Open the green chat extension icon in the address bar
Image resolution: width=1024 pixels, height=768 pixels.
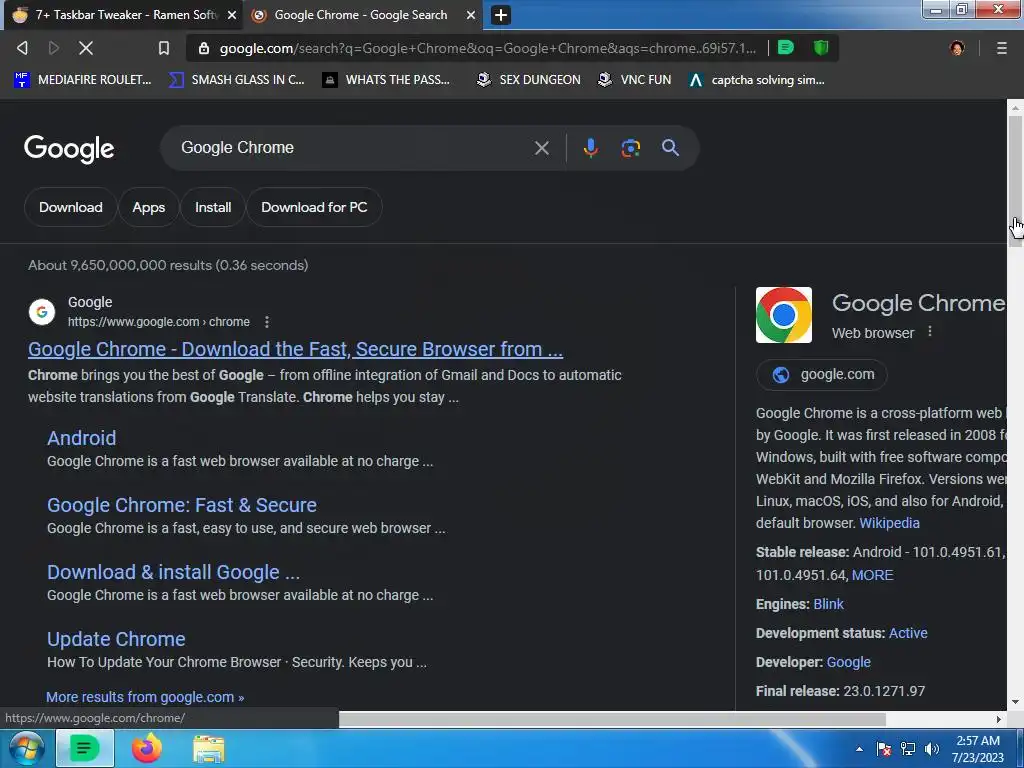[786, 47]
